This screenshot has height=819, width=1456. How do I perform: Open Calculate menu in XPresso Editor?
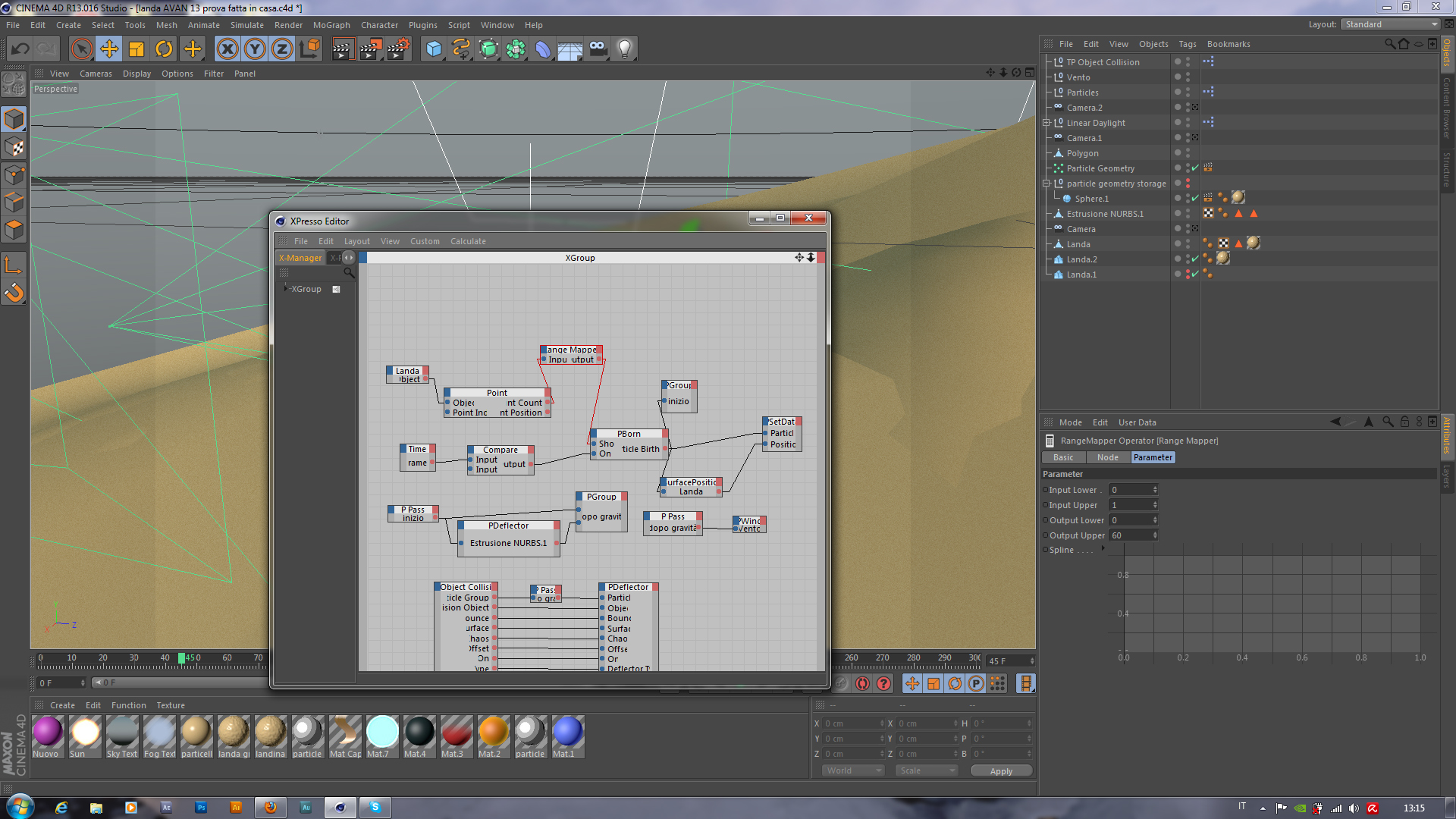click(x=468, y=241)
